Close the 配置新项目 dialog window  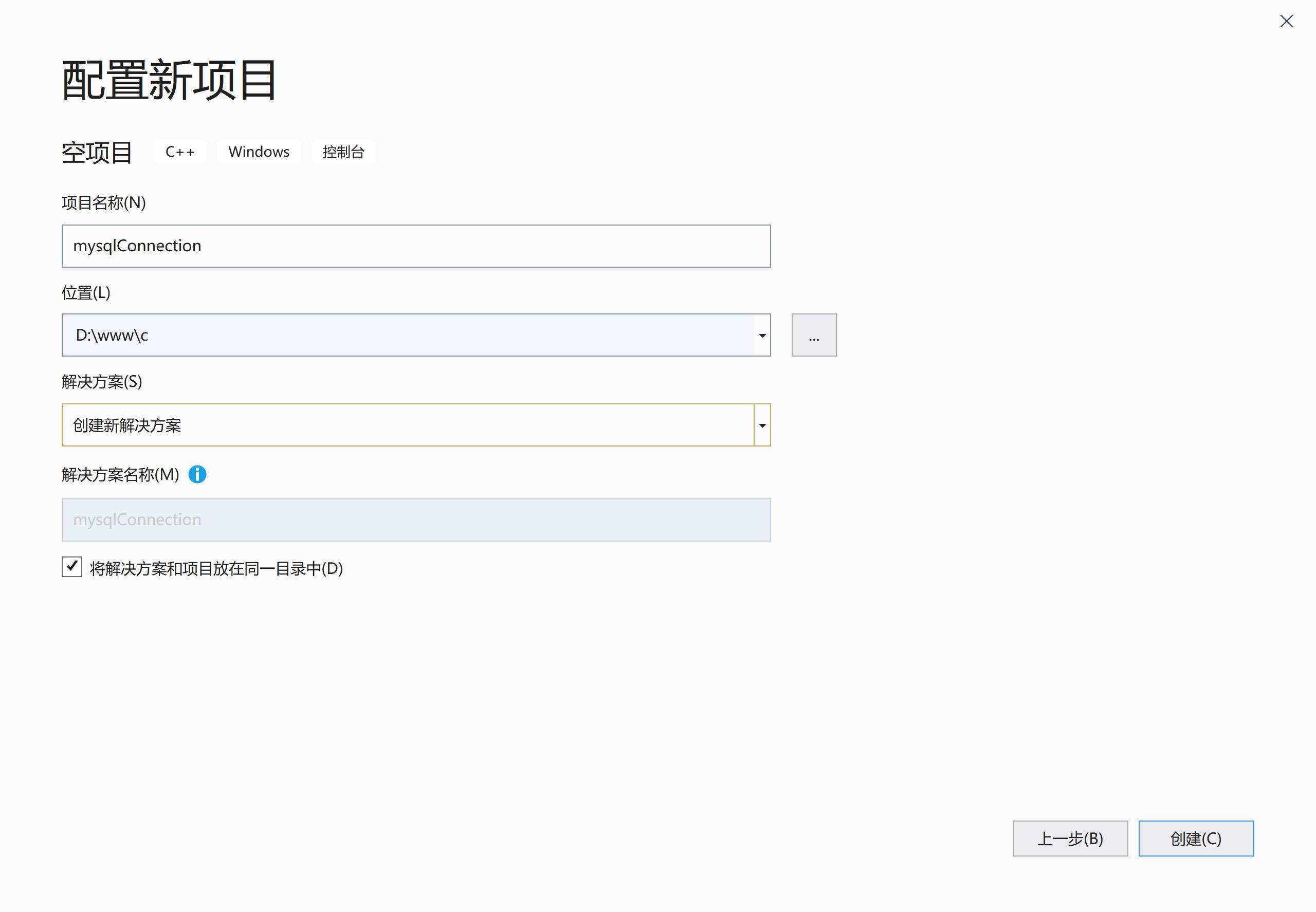click(1286, 21)
